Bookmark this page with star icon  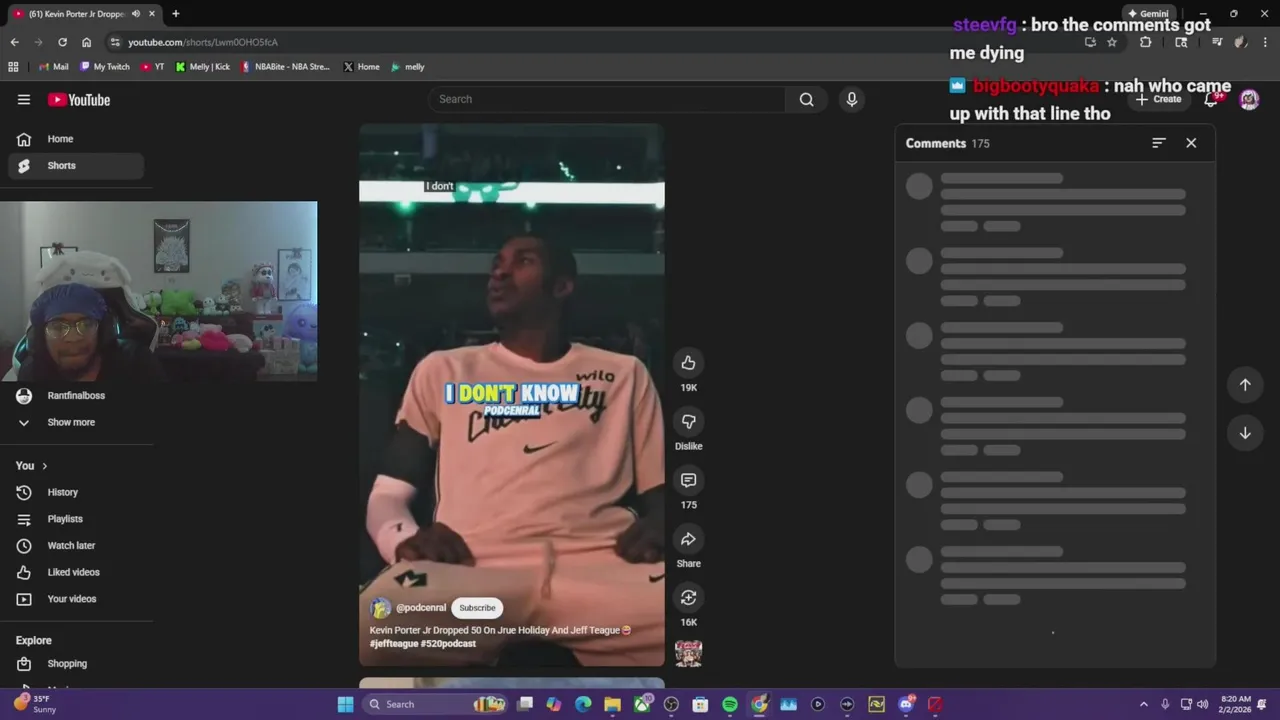pyautogui.click(x=1112, y=42)
